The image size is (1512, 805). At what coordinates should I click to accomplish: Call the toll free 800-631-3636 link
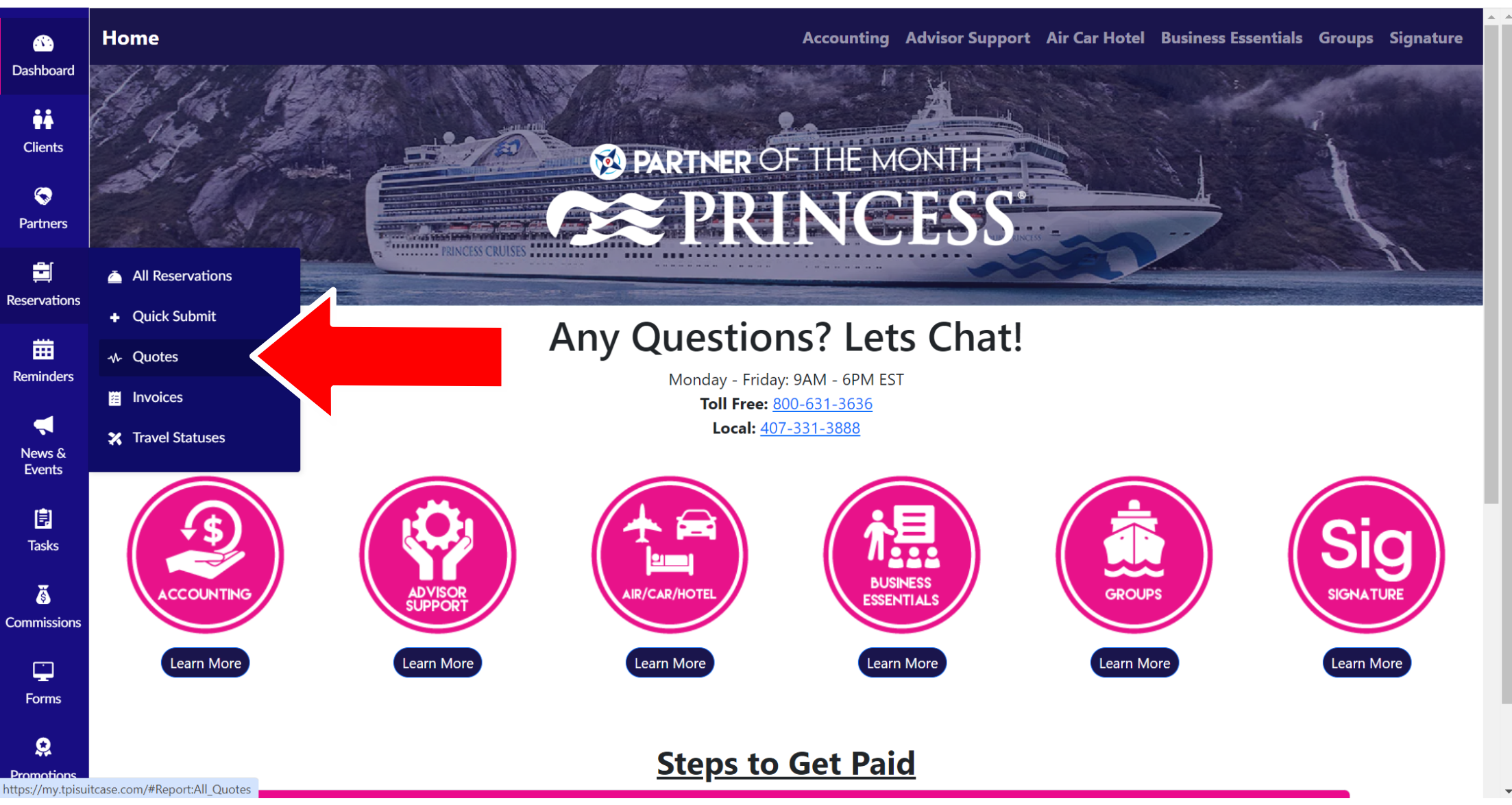(822, 404)
